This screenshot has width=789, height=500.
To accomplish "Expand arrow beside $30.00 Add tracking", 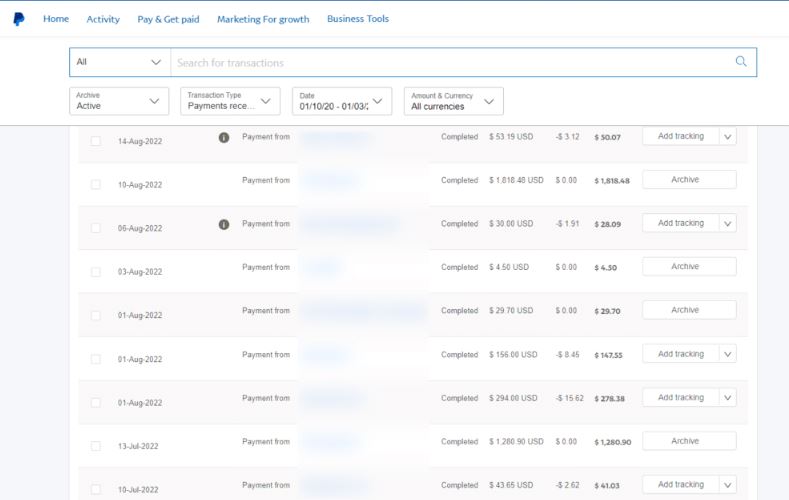I will pos(728,223).
